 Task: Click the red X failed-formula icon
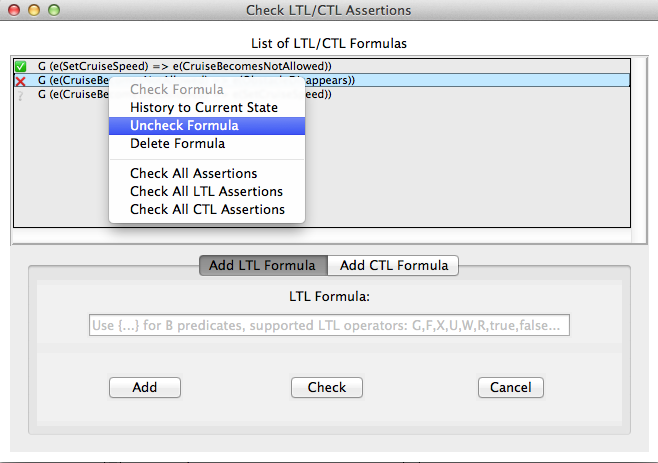pyautogui.click(x=20, y=80)
